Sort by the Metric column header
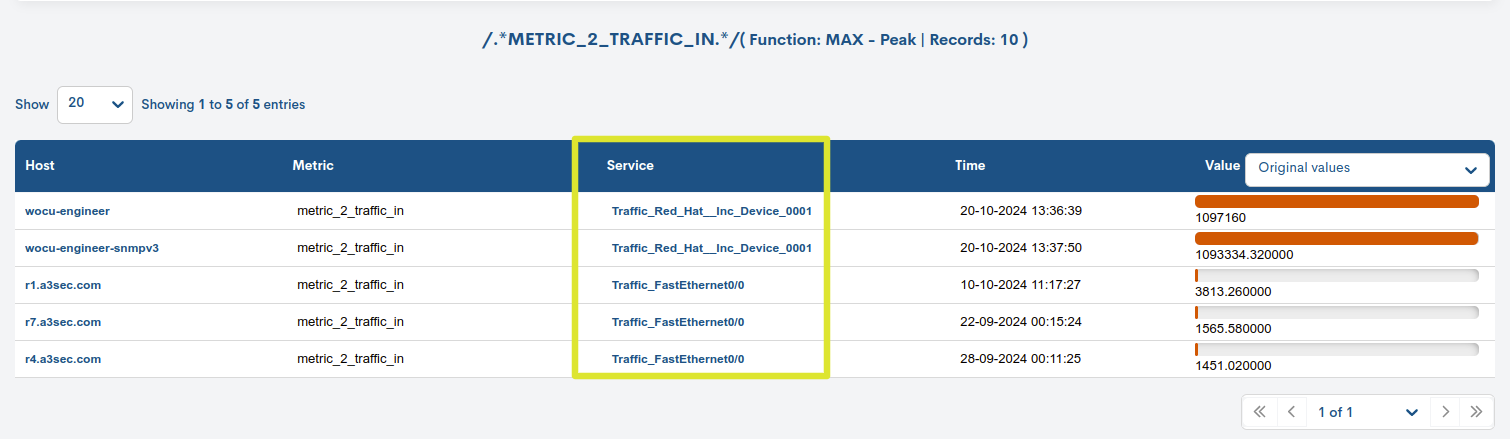The image size is (1510, 439). [313, 165]
